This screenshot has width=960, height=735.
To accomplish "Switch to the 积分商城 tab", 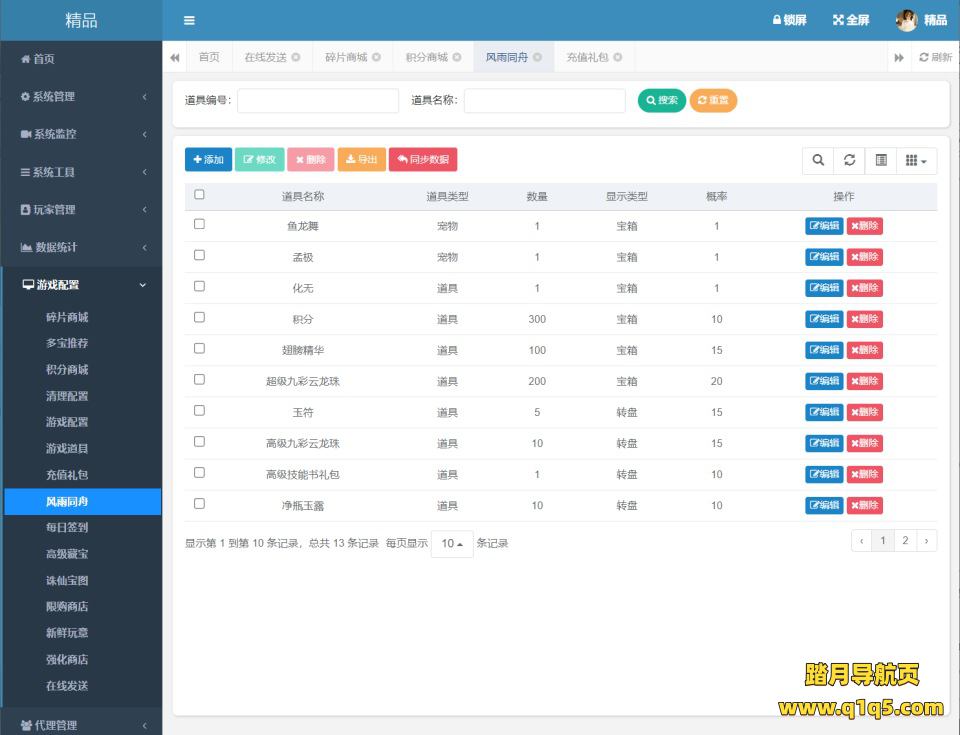I will point(426,57).
